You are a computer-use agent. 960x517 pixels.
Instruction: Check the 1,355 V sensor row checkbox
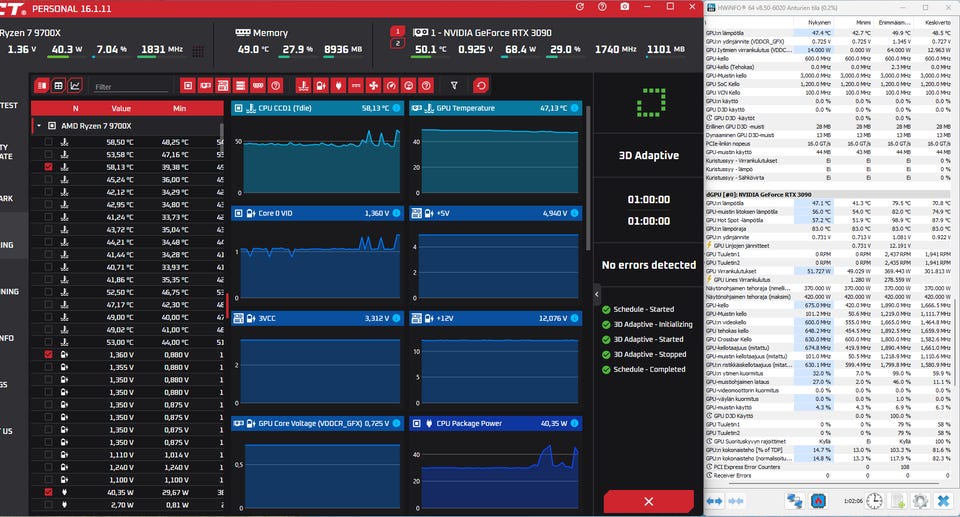48,367
